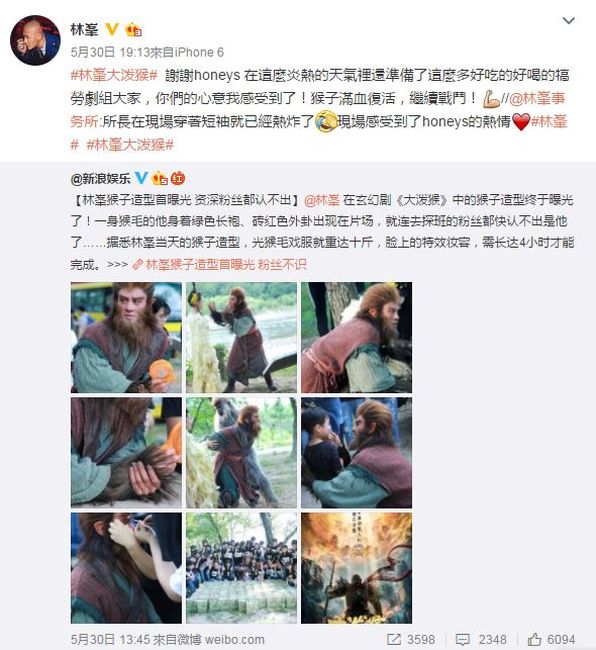
Task: Click the repost icon showing 3598
Action: (x=394, y=640)
